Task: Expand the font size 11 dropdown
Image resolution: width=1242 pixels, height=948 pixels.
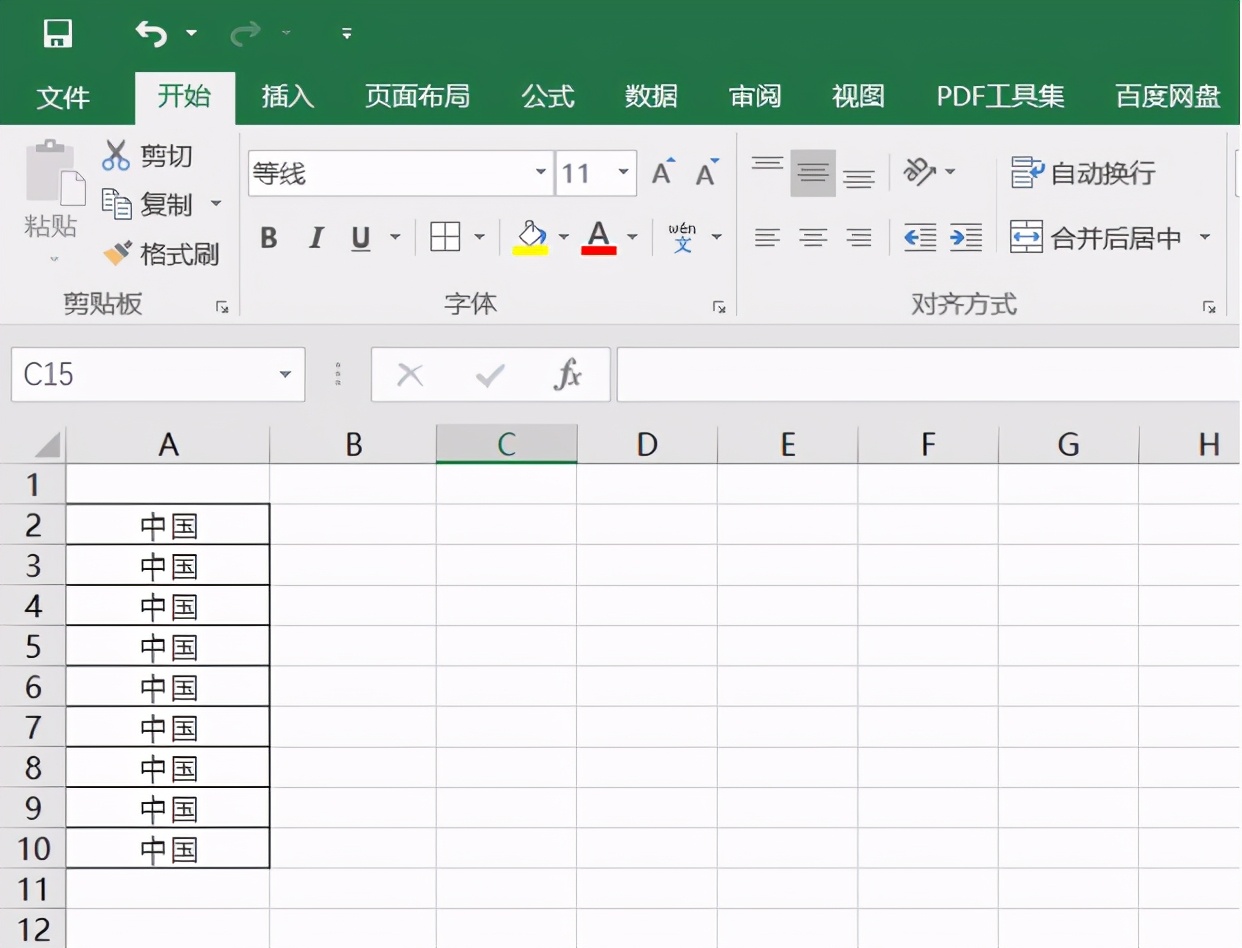Action: pyautogui.click(x=624, y=174)
